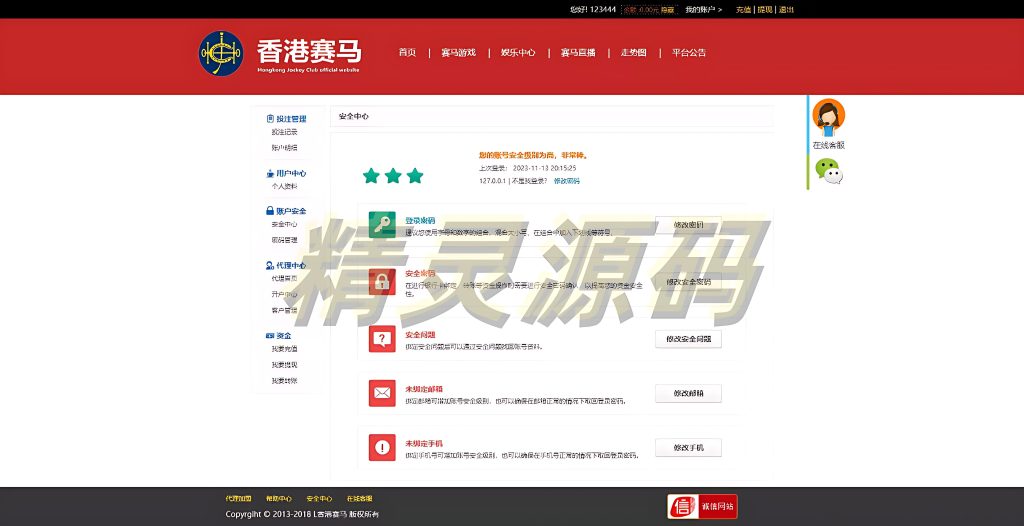Click the 修改邮箱 button
Image resolution: width=1024 pixels, height=526 pixels.
click(688, 393)
